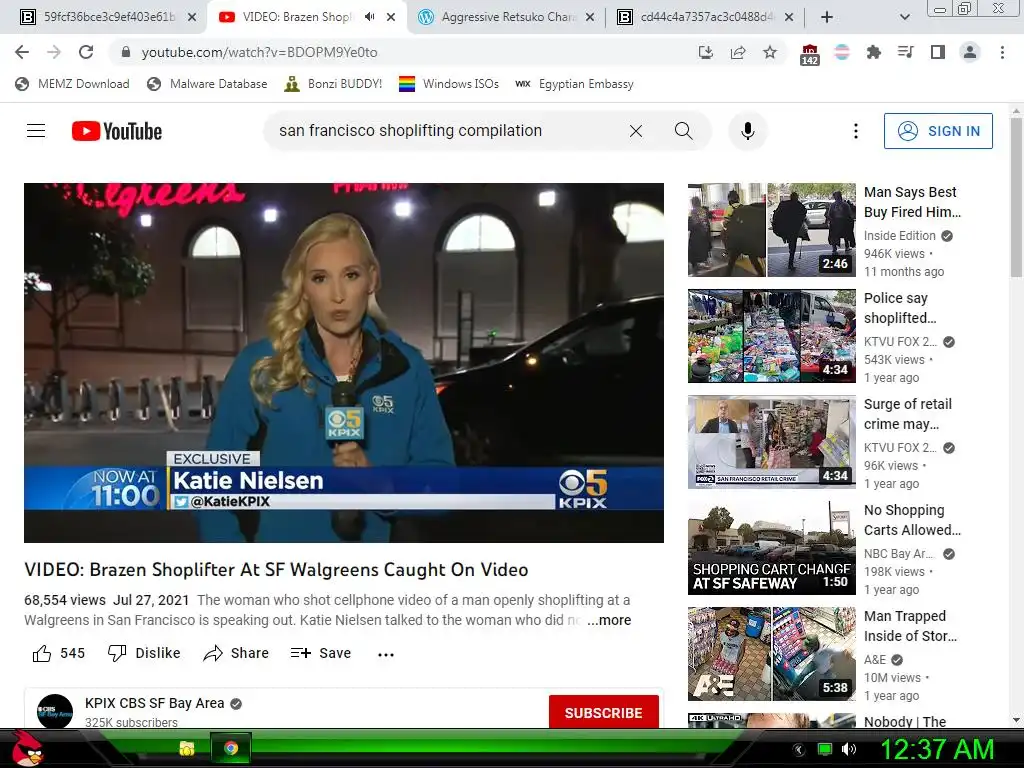Open YouTube settings three-dot menu
This screenshot has width=1024, height=768.
[x=856, y=131]
